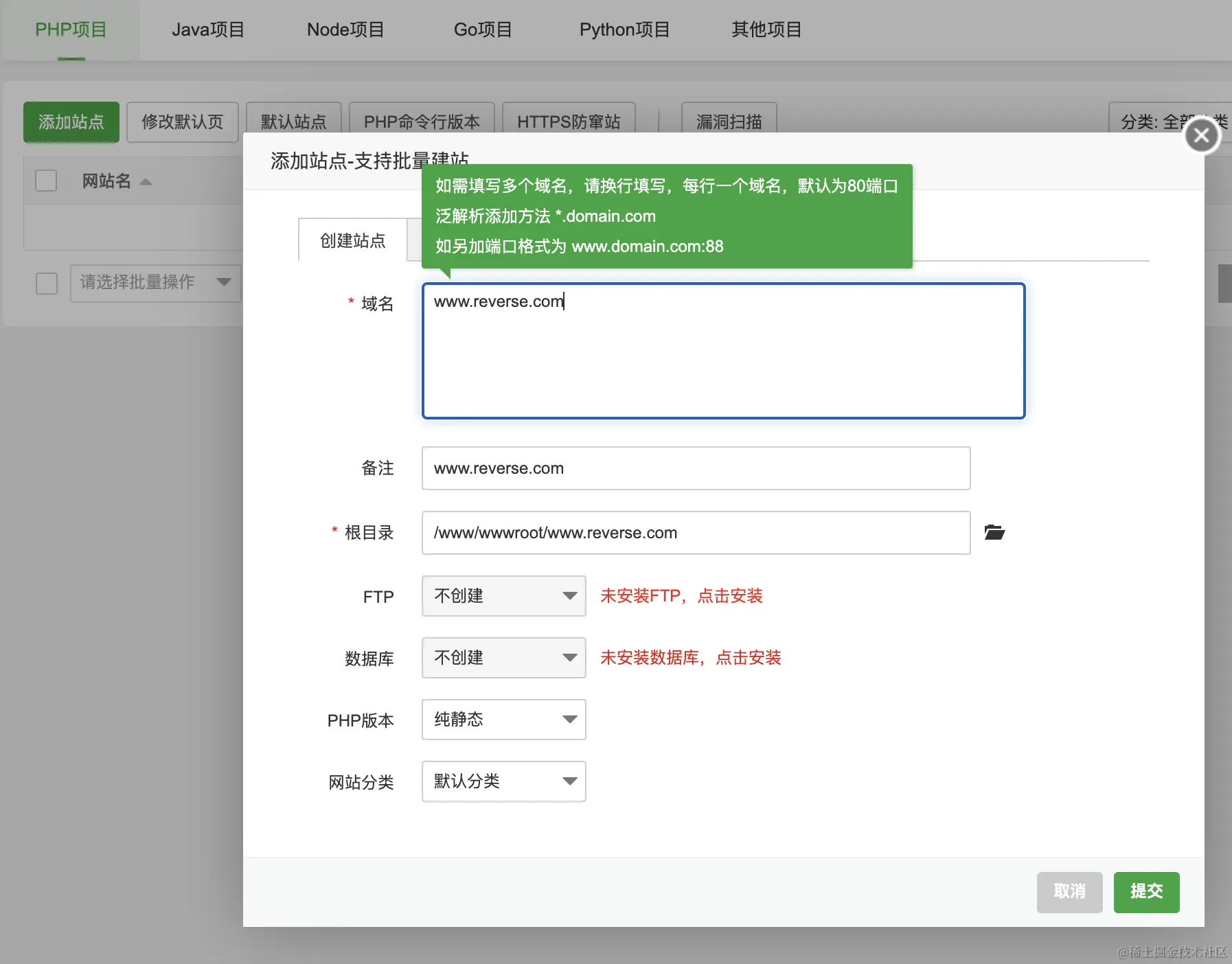The height and width of the screenshot is (964, 1232).
Task: Open the 请选择批量操作 dropdown
Action: pos(156,283)
